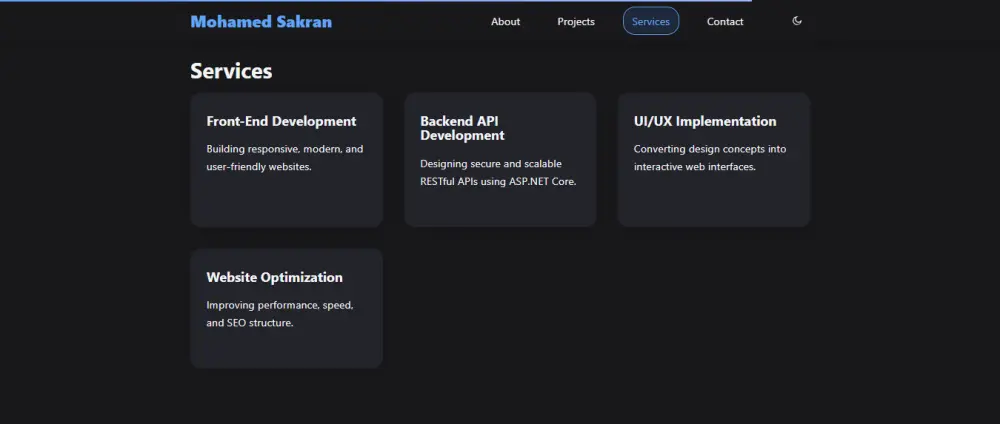The height and width of the screenshot is (424, 1000).
Task: Click the "user-friendly websites." text line
Action: click(x=259, y=167)
